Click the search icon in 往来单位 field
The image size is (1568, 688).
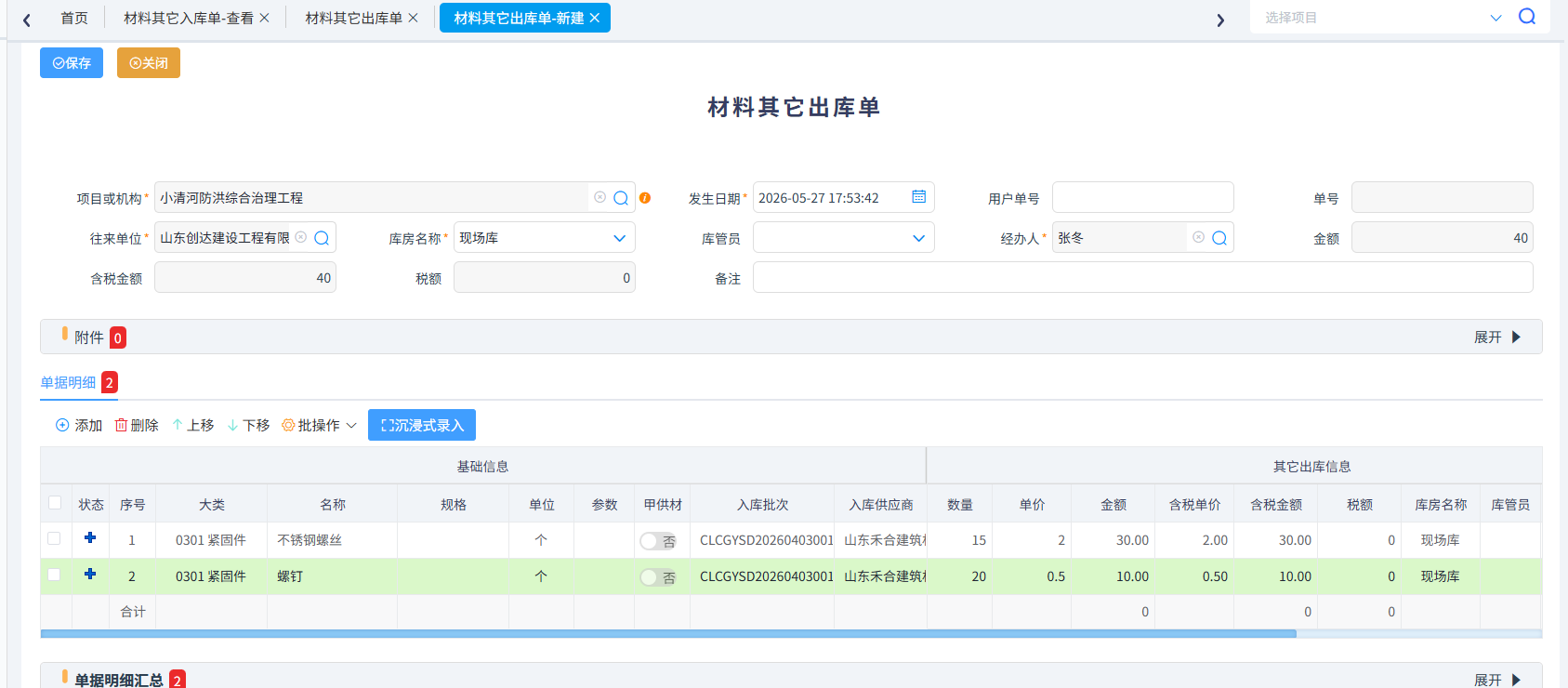point(322,238)
